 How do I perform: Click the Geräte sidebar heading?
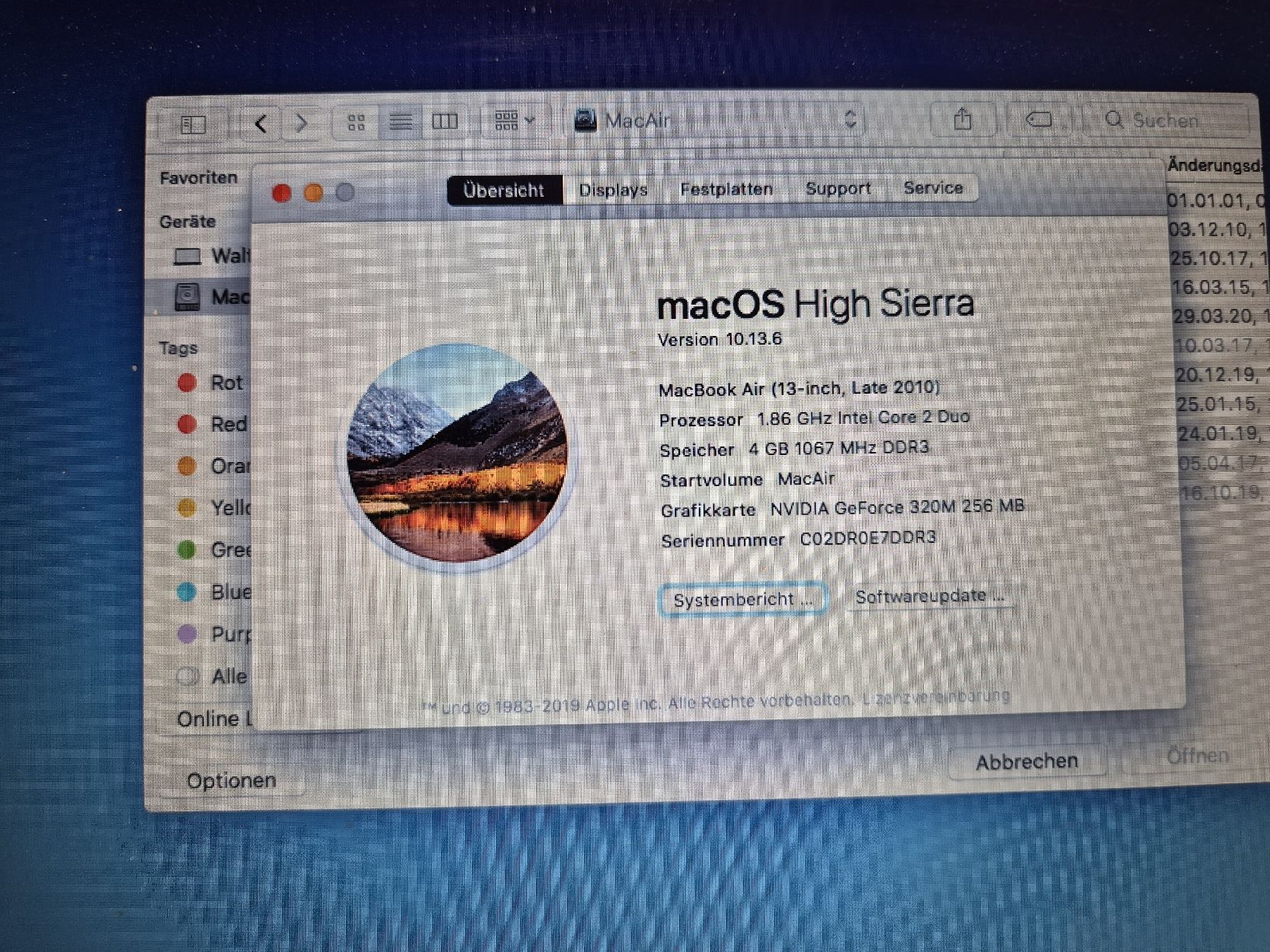click(x=188, y=222)
